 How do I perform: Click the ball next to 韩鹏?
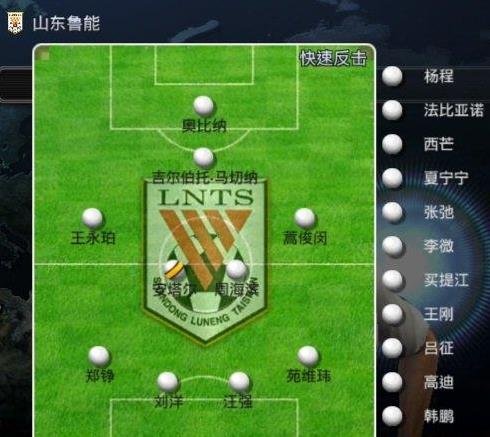click(x=392, y=416)
